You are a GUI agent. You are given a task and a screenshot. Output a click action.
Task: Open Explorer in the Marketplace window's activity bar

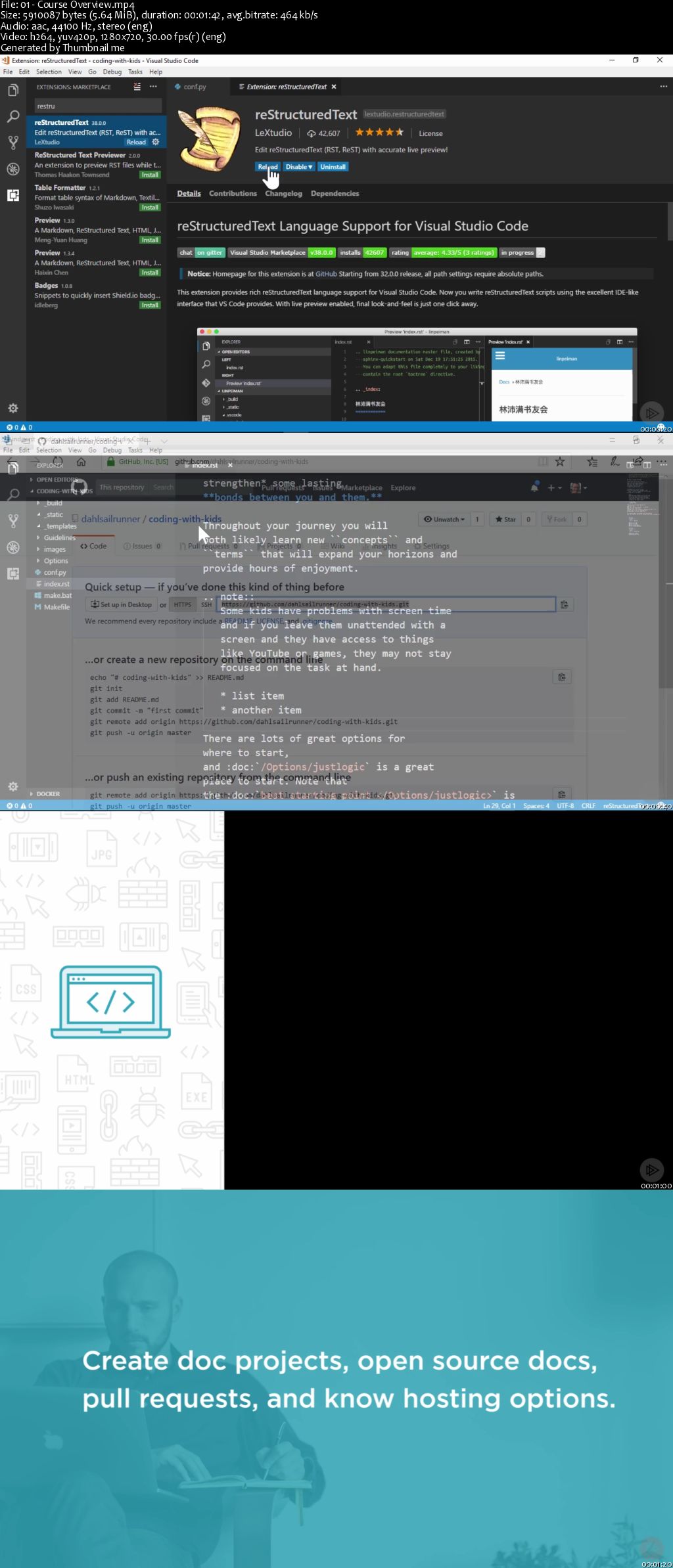(13, 91)
